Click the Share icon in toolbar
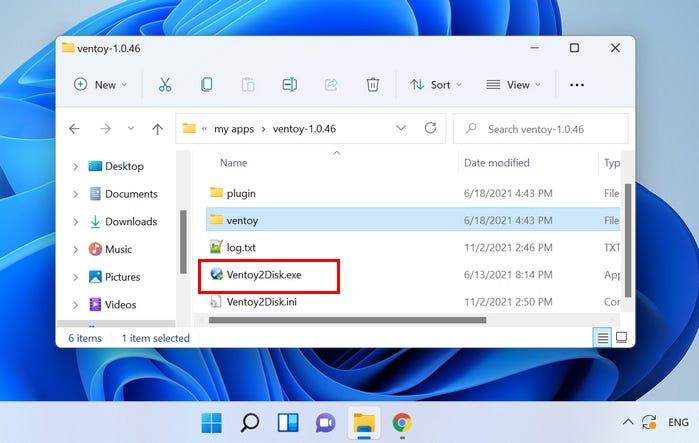This screenshot has height=443, width=699. coord(331,84)
